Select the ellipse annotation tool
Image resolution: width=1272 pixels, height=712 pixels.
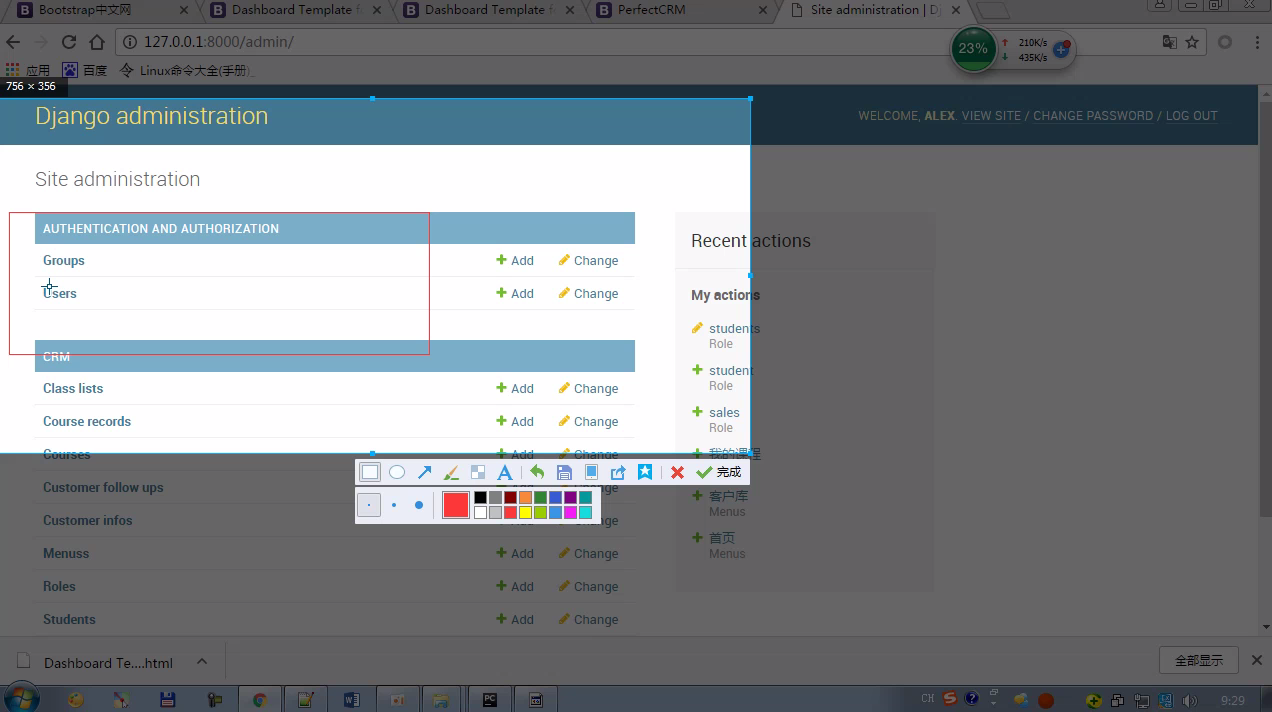point(397,472)
